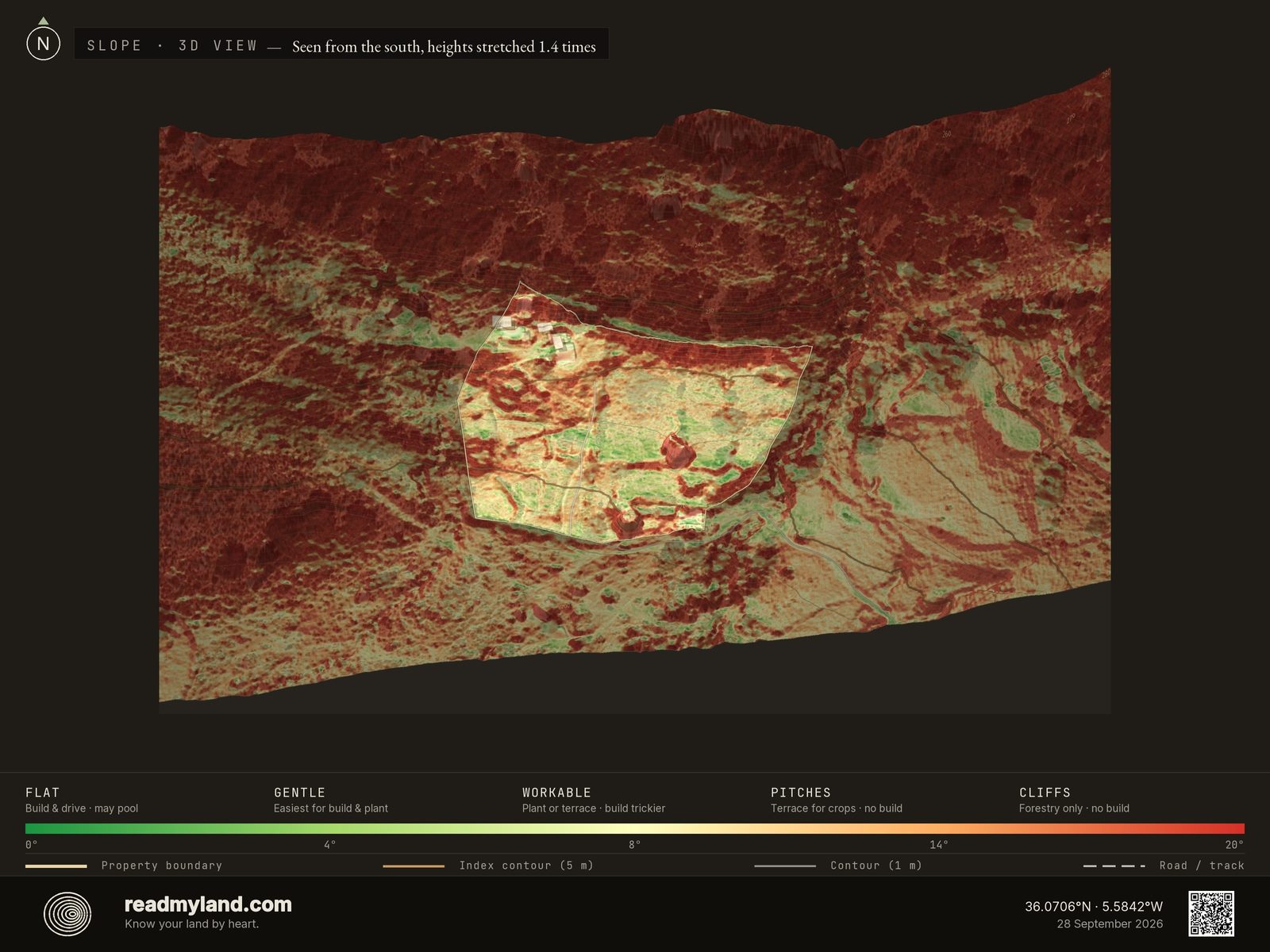
Task: Click the 4° tick label
Action: pyautogui.click(x=330, y=845)
